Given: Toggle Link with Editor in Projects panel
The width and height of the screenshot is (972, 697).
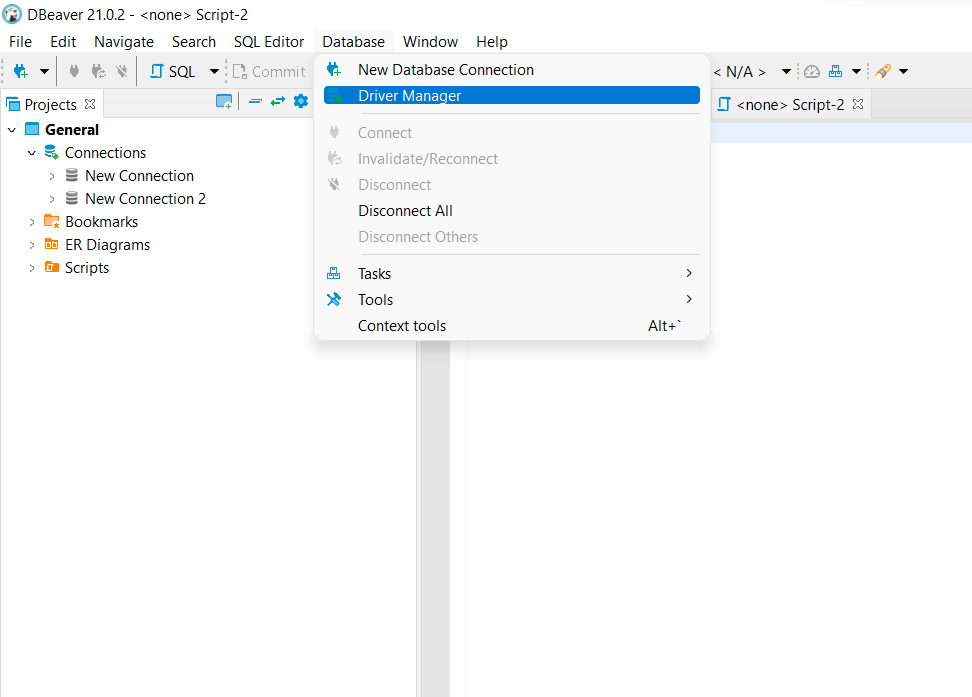Looking at the screenshot, I should click(278, 103).
